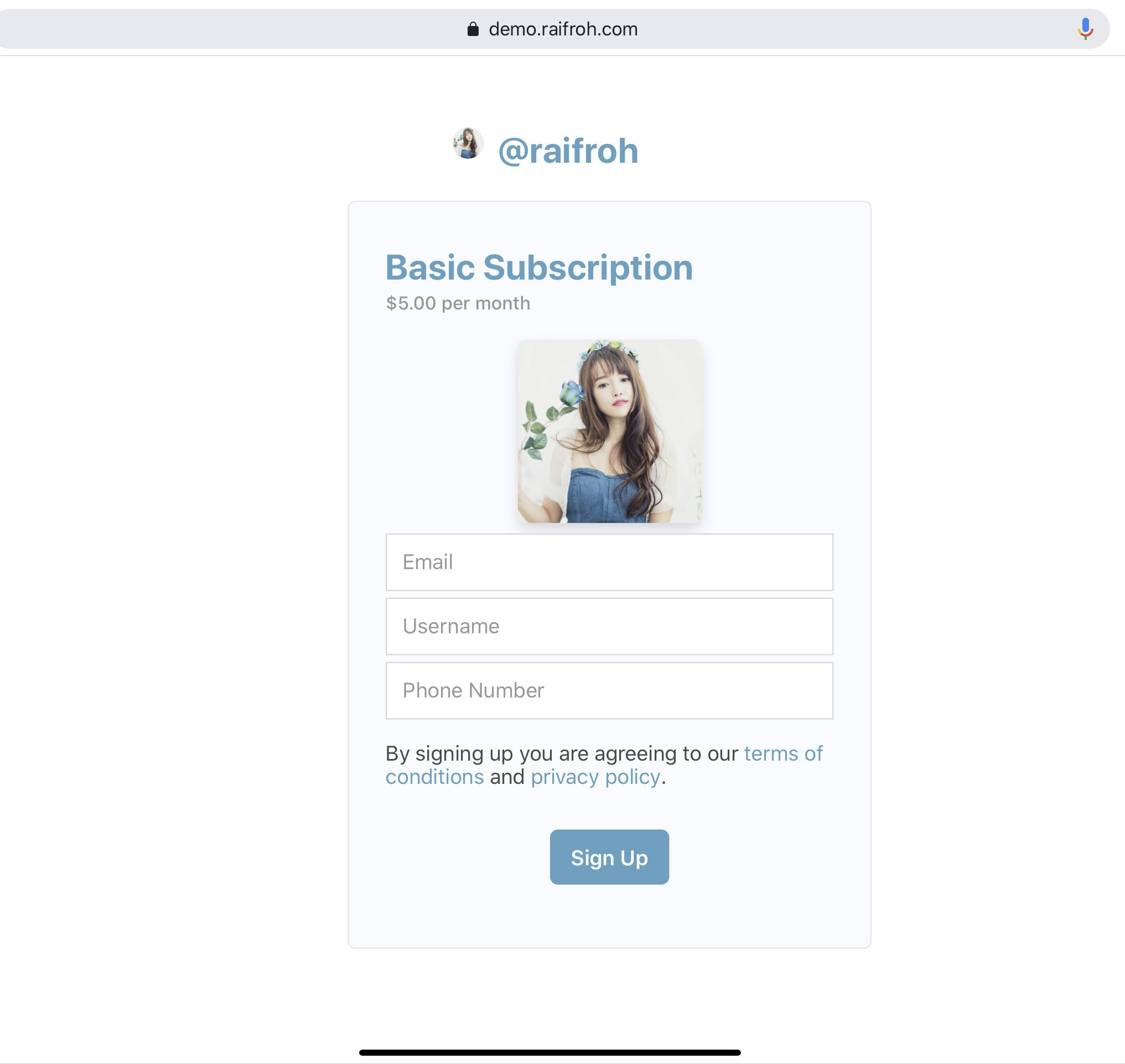This screenshot has width=1125, height=1064.
Task: Focus the Email input field
Action: click(609, 562)
